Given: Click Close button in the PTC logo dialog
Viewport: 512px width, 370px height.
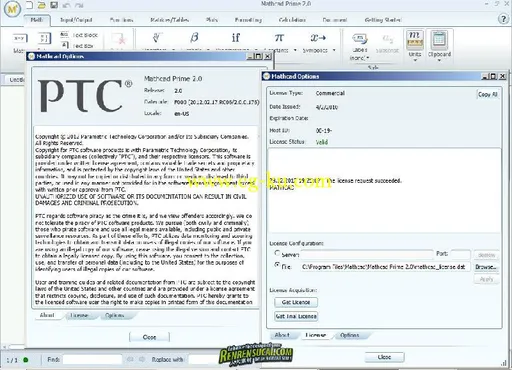Looking at the screenshot, I should click(149, 337).
